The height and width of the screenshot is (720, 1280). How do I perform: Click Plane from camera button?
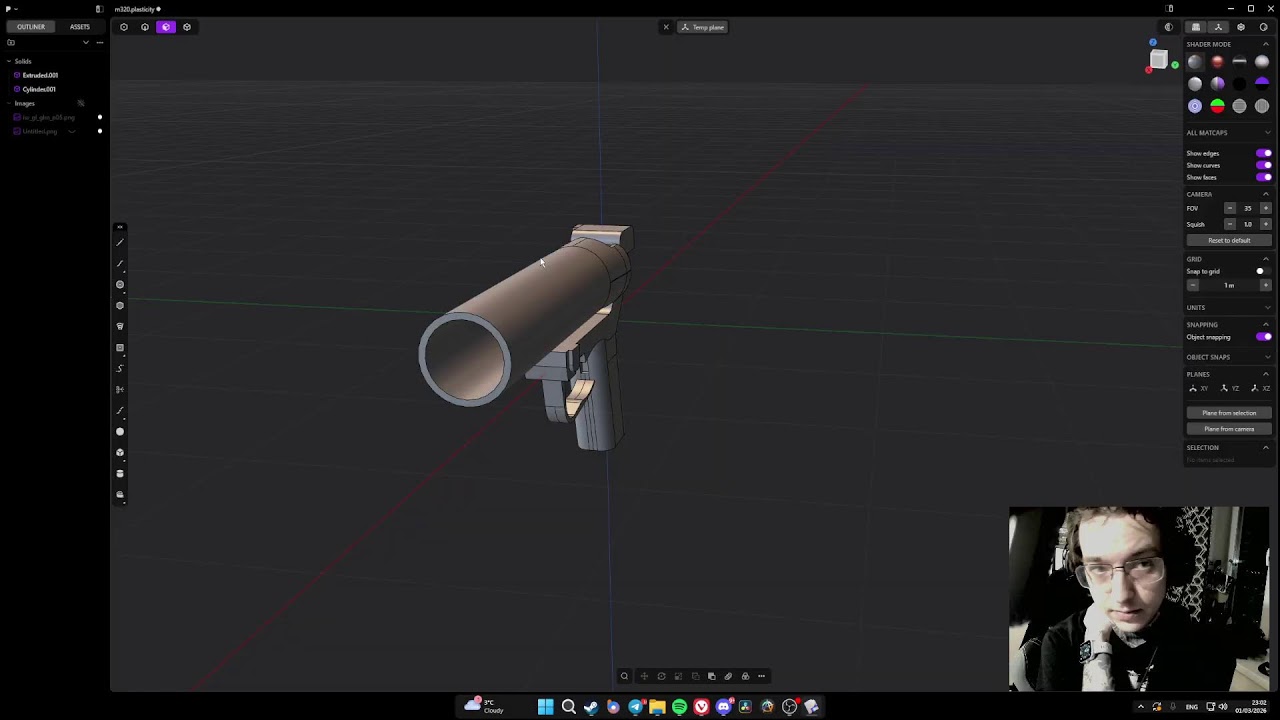[x=1229, y=429]
